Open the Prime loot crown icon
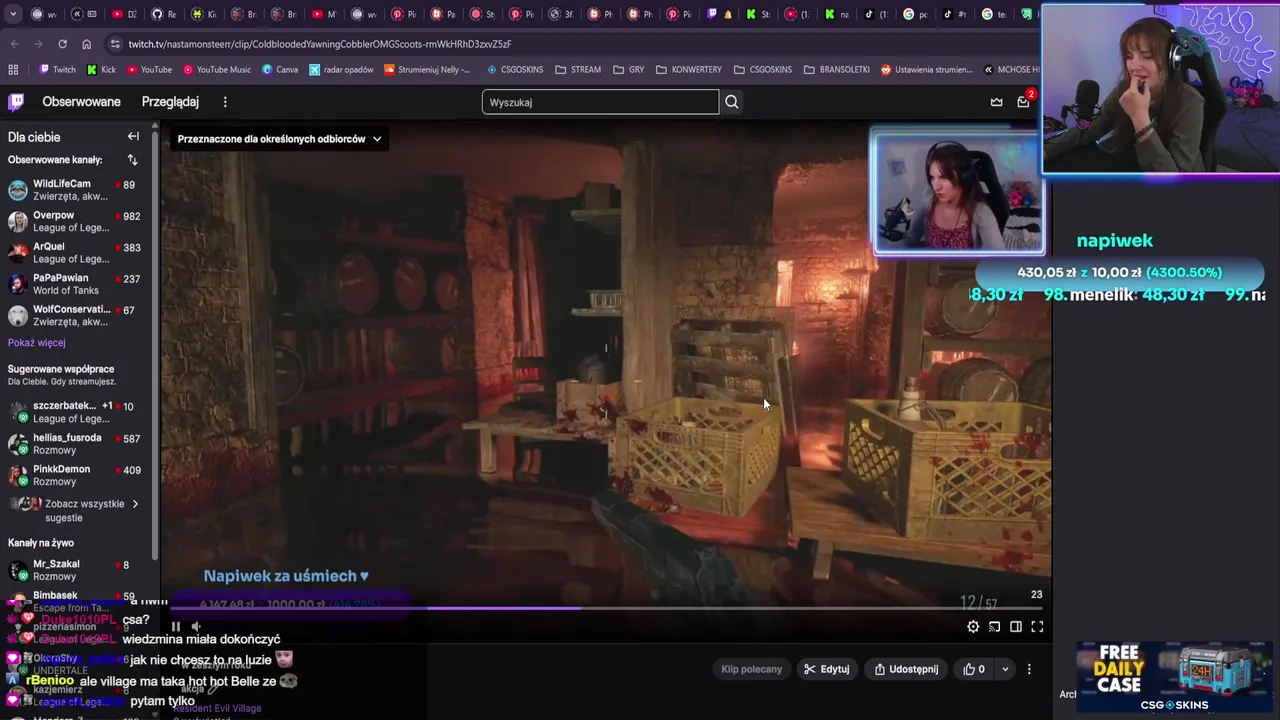The image size is (1280, 720). (x=996, y=102)
